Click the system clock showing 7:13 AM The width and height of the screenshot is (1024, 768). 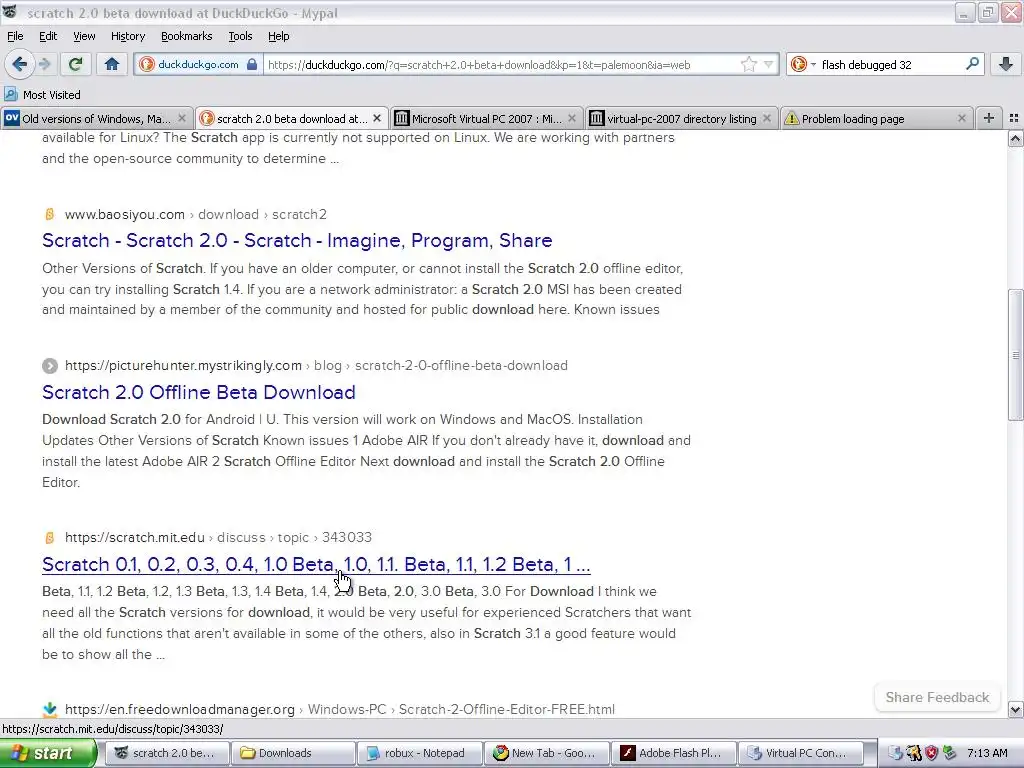coord(987,754)
